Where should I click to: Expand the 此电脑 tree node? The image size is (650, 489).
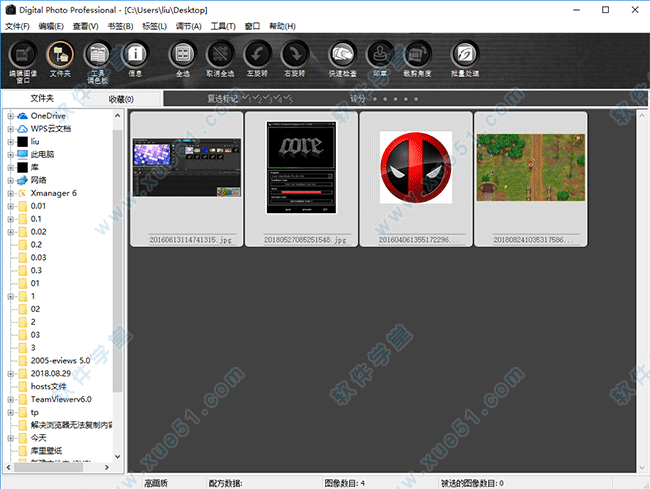click(10, 154)
